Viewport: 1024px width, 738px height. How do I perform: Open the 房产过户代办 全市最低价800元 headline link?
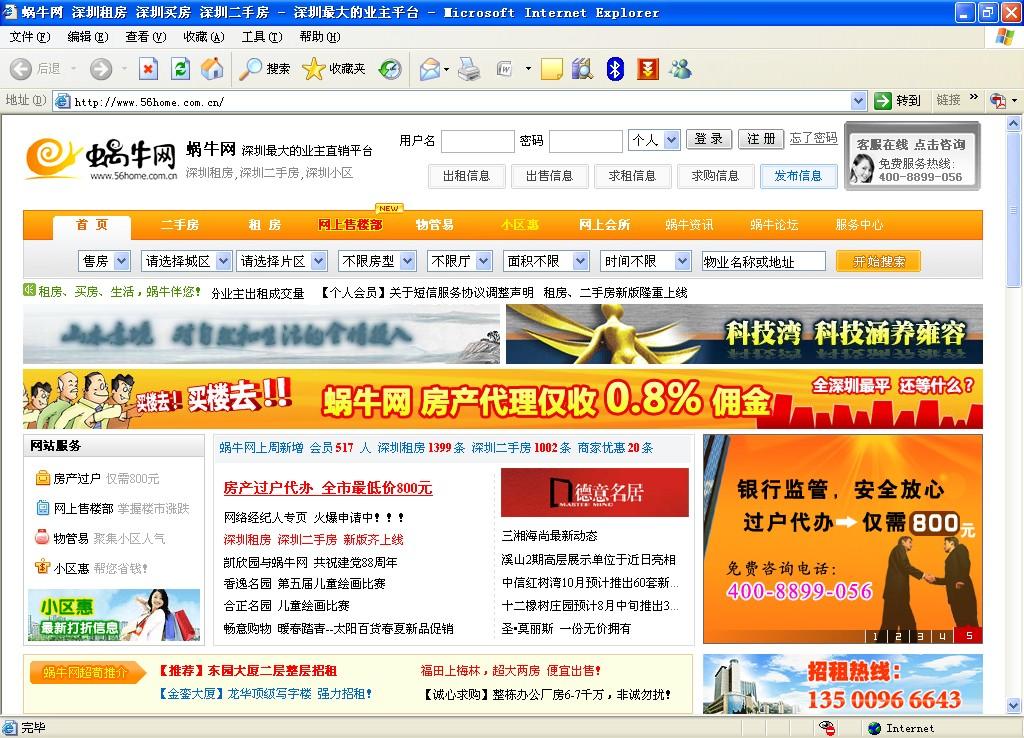click(328, 488)
